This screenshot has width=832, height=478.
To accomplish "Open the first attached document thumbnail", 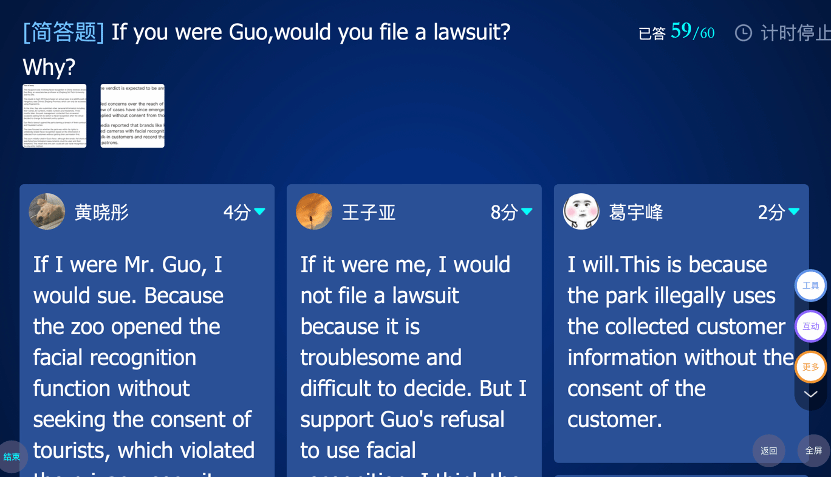I will coord(54,116).
